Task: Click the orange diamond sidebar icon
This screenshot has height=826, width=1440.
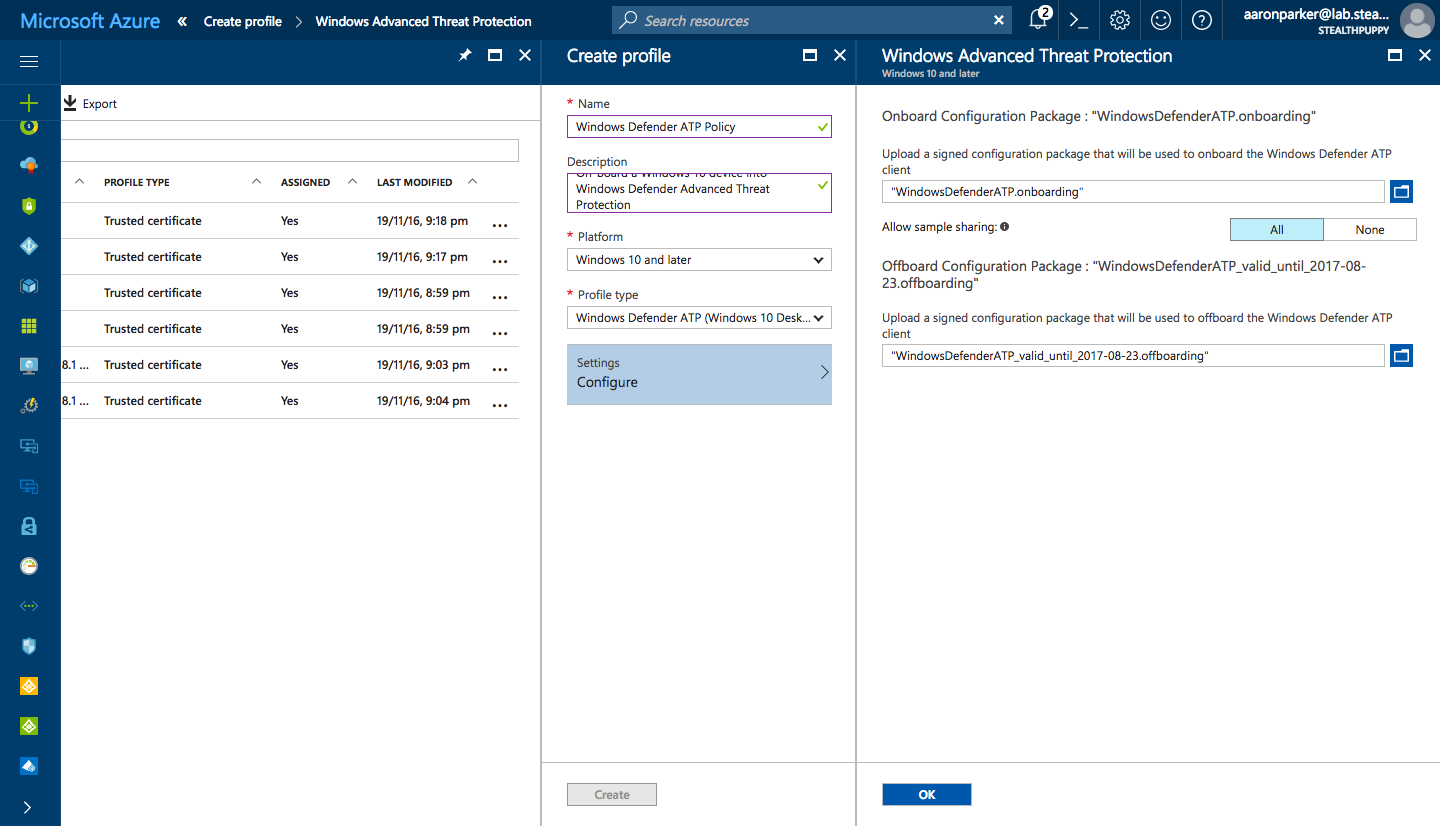Action: pos(29,686)
